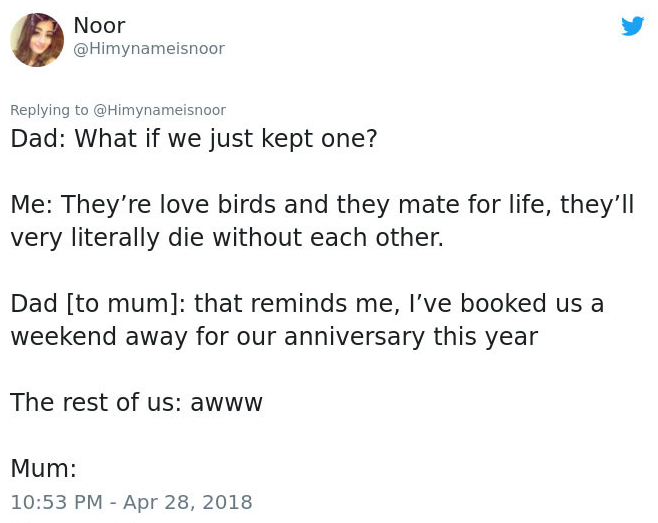Click the line "very literally die without each other."

[x=226, y=238]
